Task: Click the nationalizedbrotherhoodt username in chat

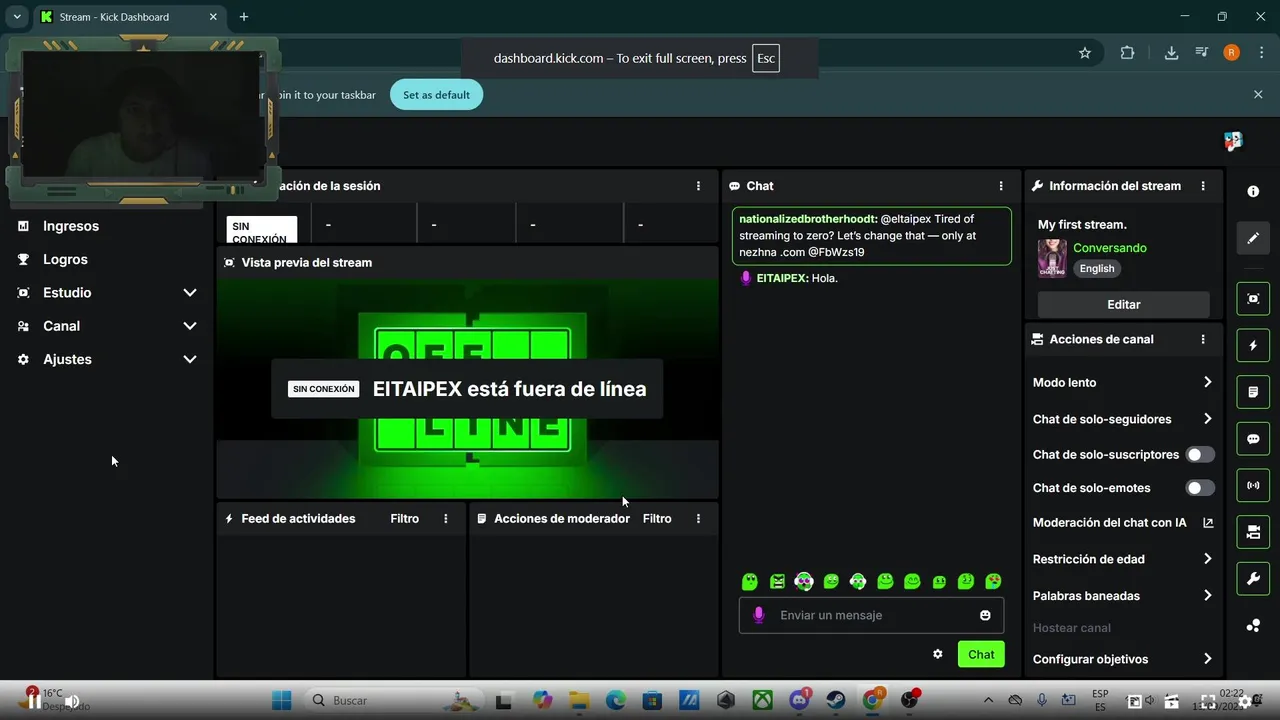Action: (x=808, y=219)
